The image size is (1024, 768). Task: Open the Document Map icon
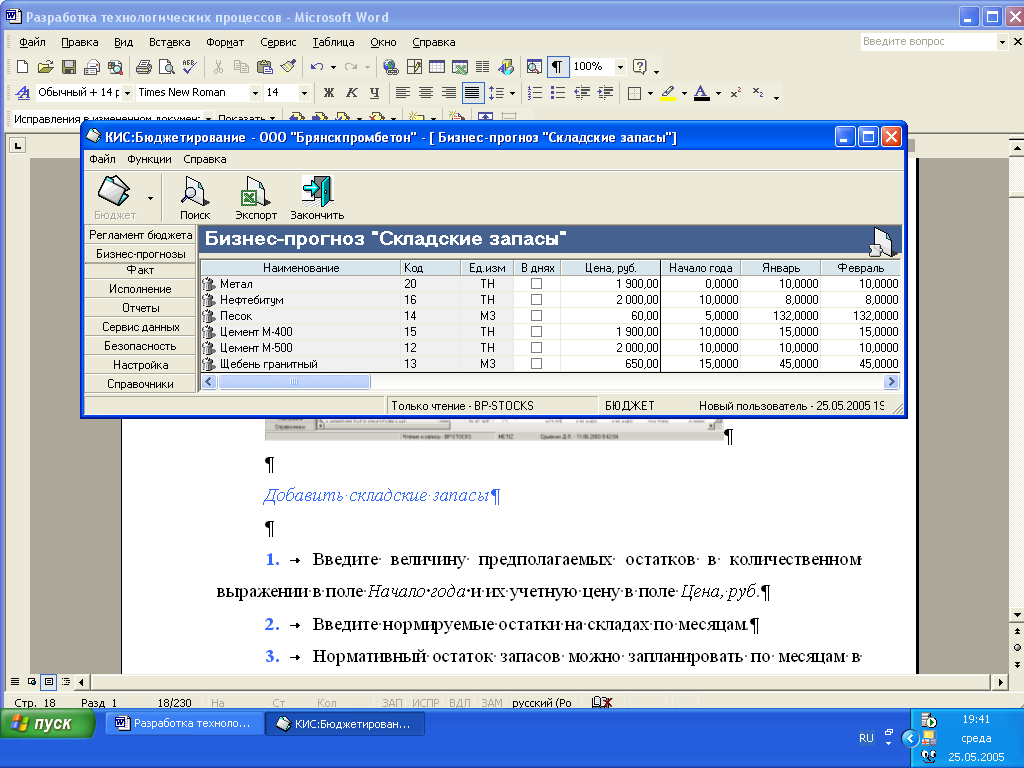534,67
